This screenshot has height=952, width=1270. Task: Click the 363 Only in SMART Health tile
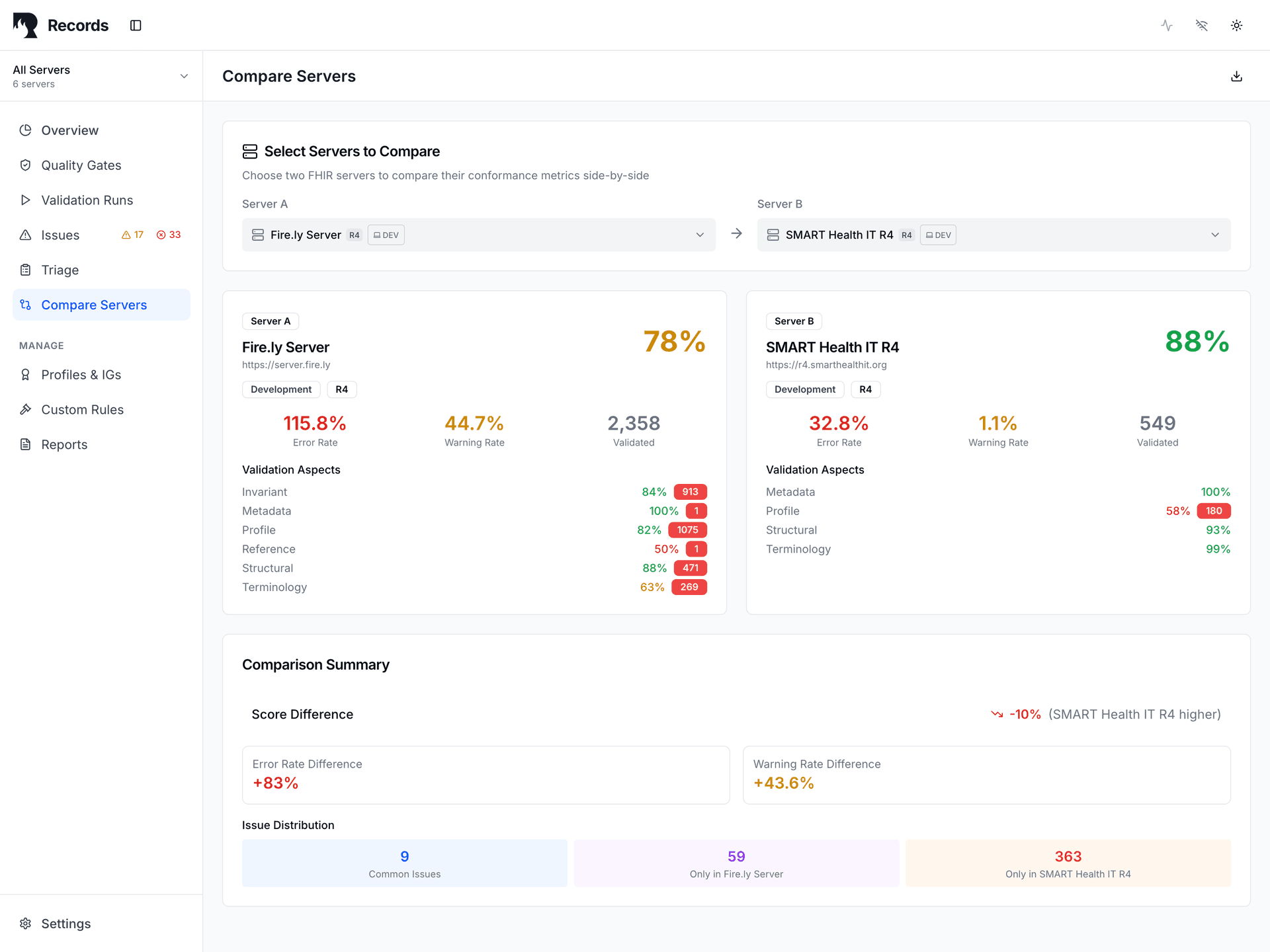1068,863
